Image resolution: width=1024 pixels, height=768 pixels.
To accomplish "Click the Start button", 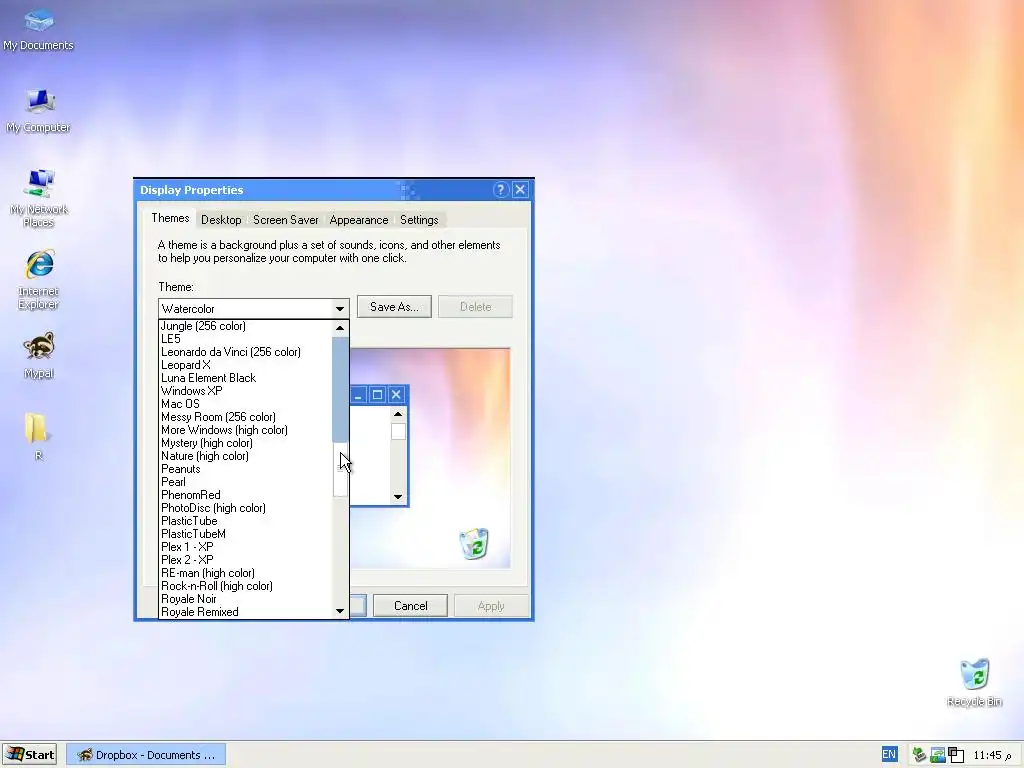I will pos(29,755).
